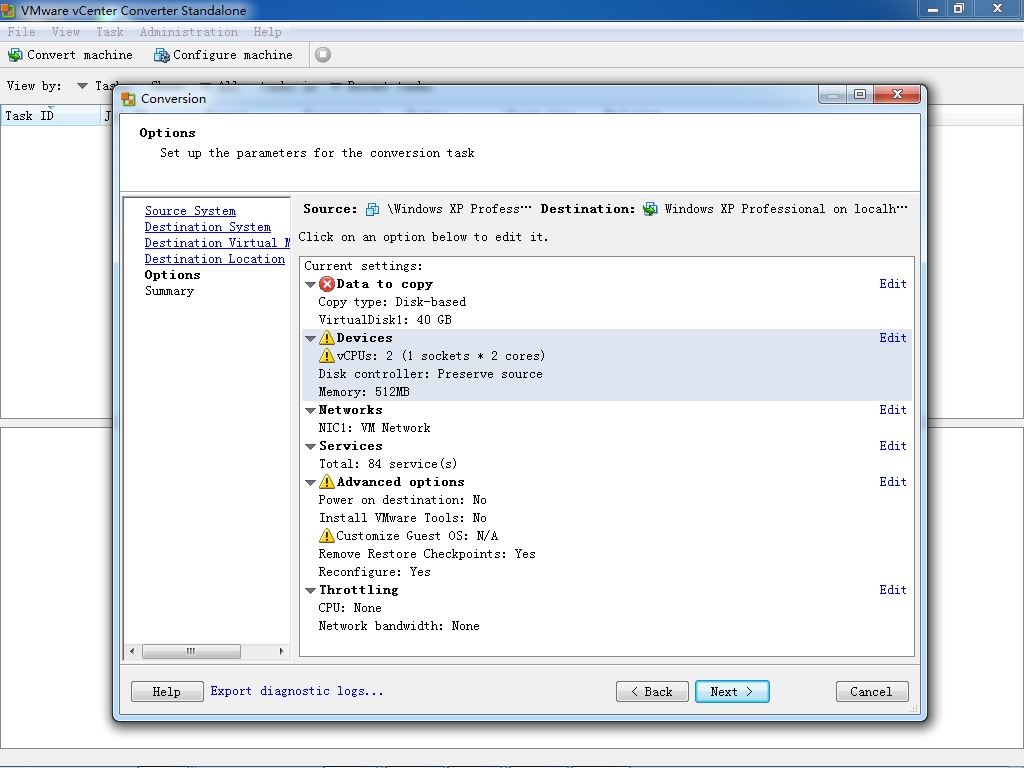Click the round stop task icon
Image resolution: width=1024 pixels, height=768 pixels.
(323, 55)
